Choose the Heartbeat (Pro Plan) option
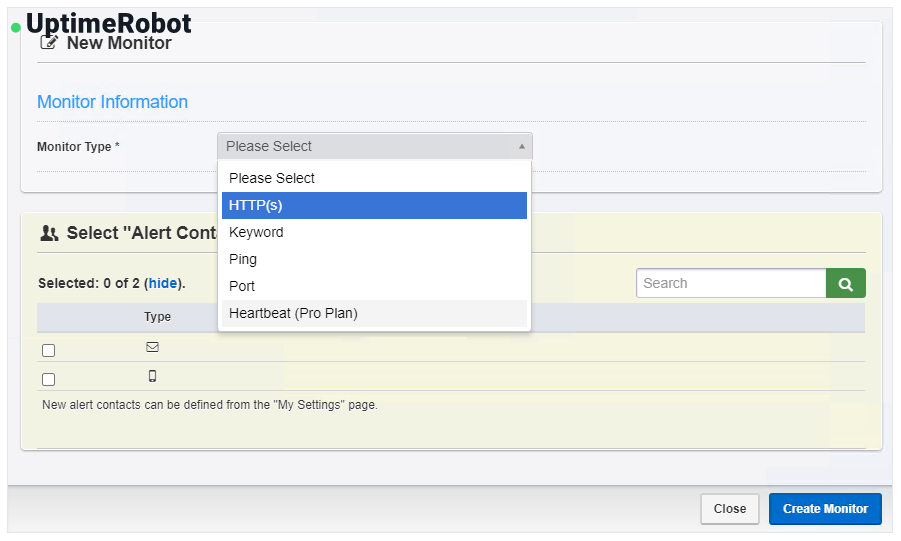This screenshot has height=541, width=901. coord(374,313)
